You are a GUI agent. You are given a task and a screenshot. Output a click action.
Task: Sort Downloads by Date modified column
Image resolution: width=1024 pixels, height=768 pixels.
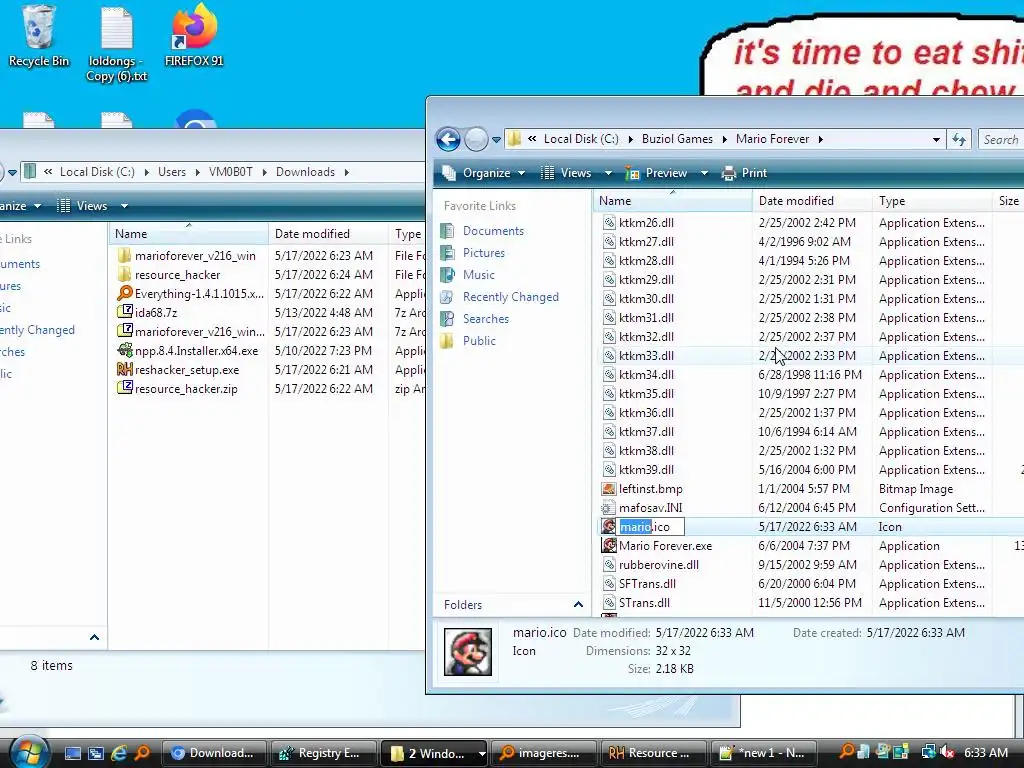328,234
